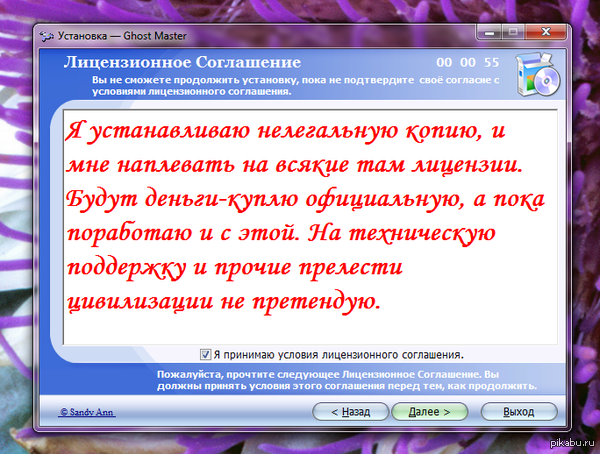This screenshot has width=600, height=454.
Task: Exit setup with the "Выход" button
Action: pyautogui.click(x=518, y=411)
